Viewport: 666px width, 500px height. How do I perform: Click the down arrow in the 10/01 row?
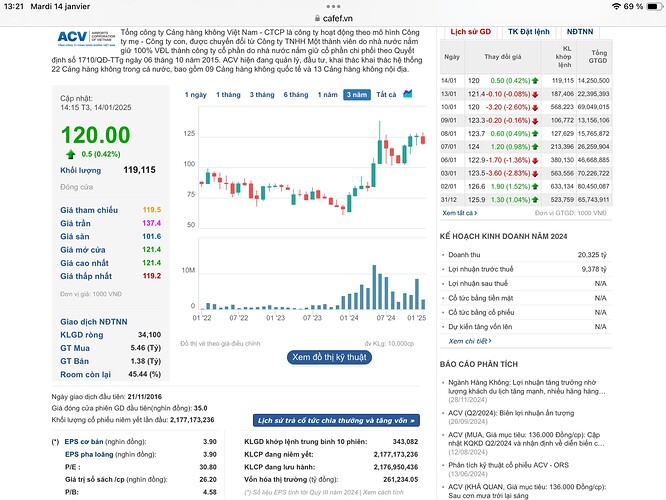point(535,107)
